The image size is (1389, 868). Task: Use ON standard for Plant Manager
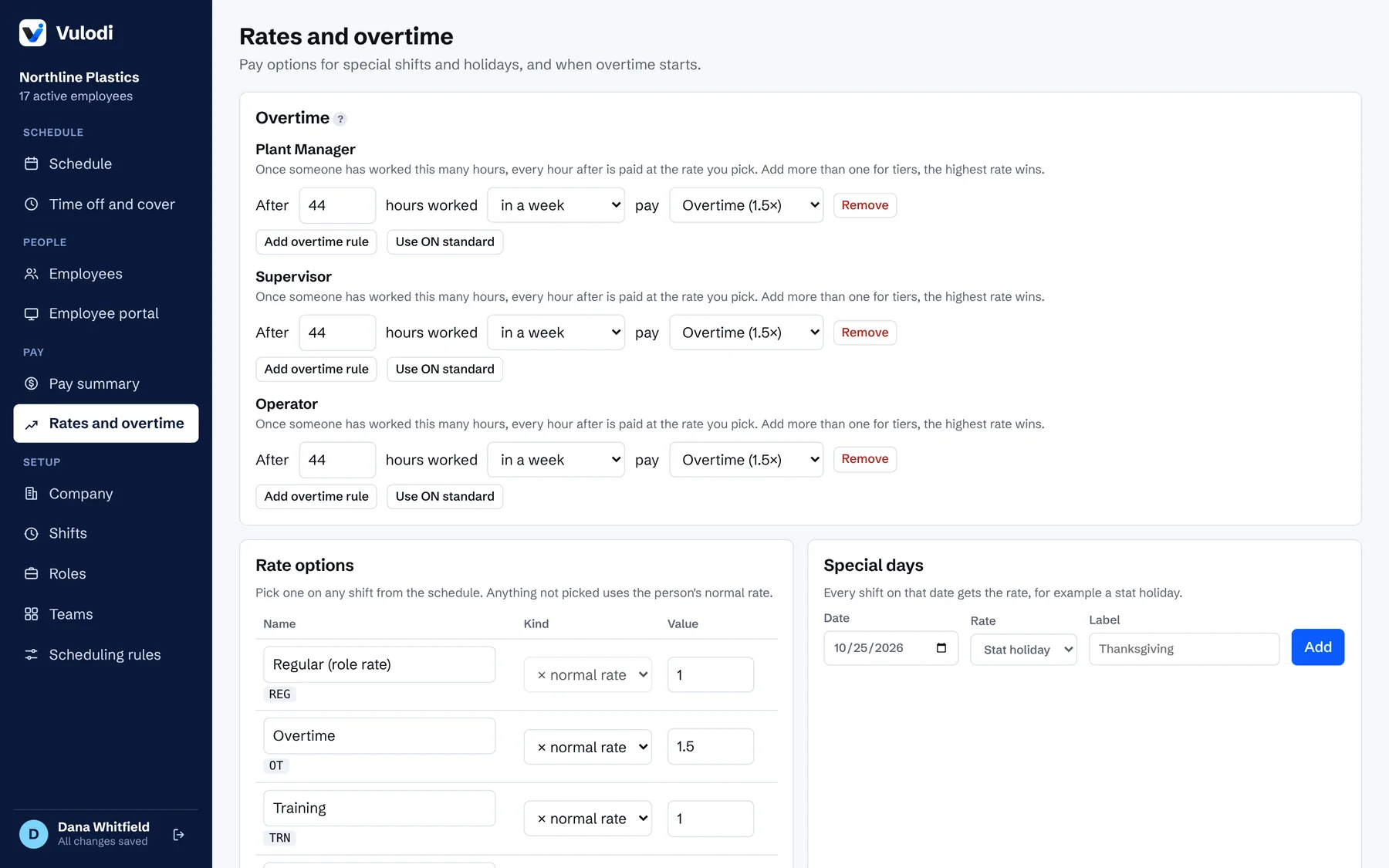point(445,241)
